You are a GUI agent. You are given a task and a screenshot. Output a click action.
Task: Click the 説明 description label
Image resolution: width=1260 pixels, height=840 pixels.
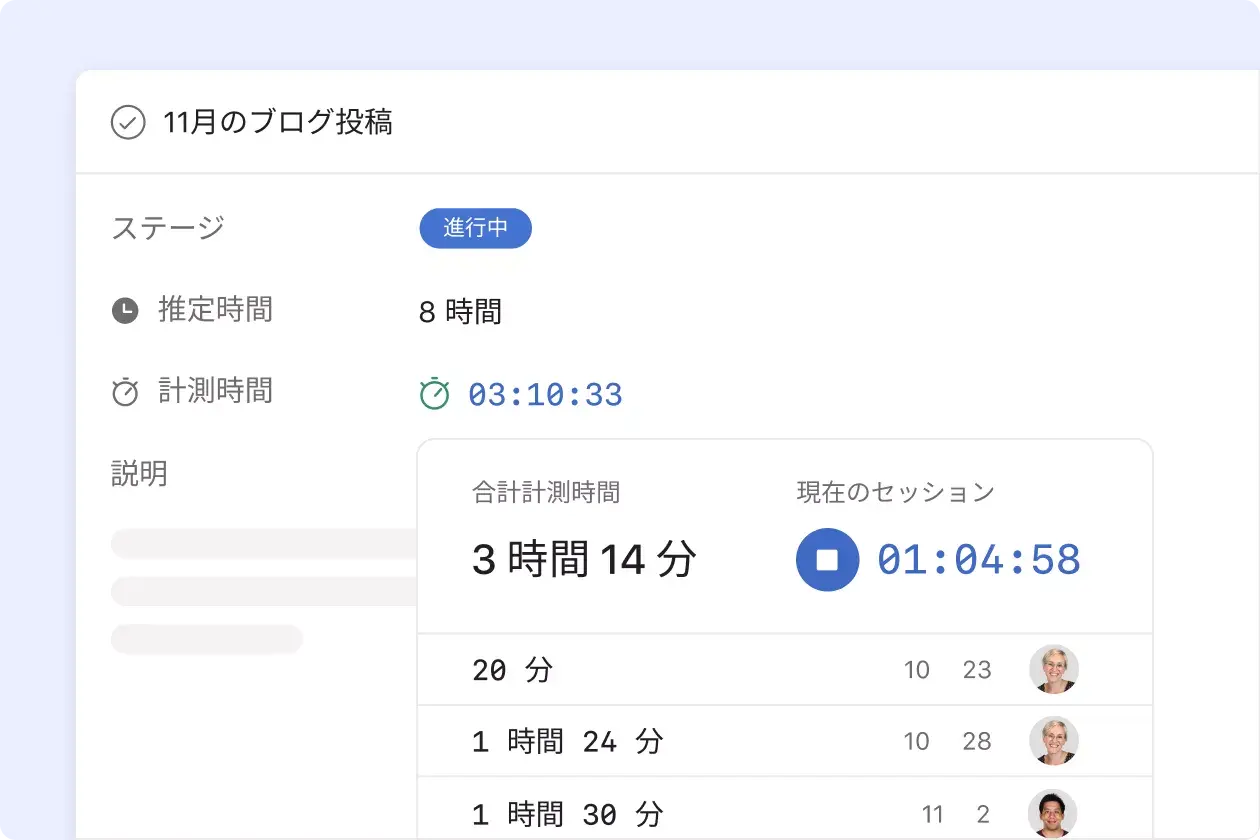click(x=139, y=473)
